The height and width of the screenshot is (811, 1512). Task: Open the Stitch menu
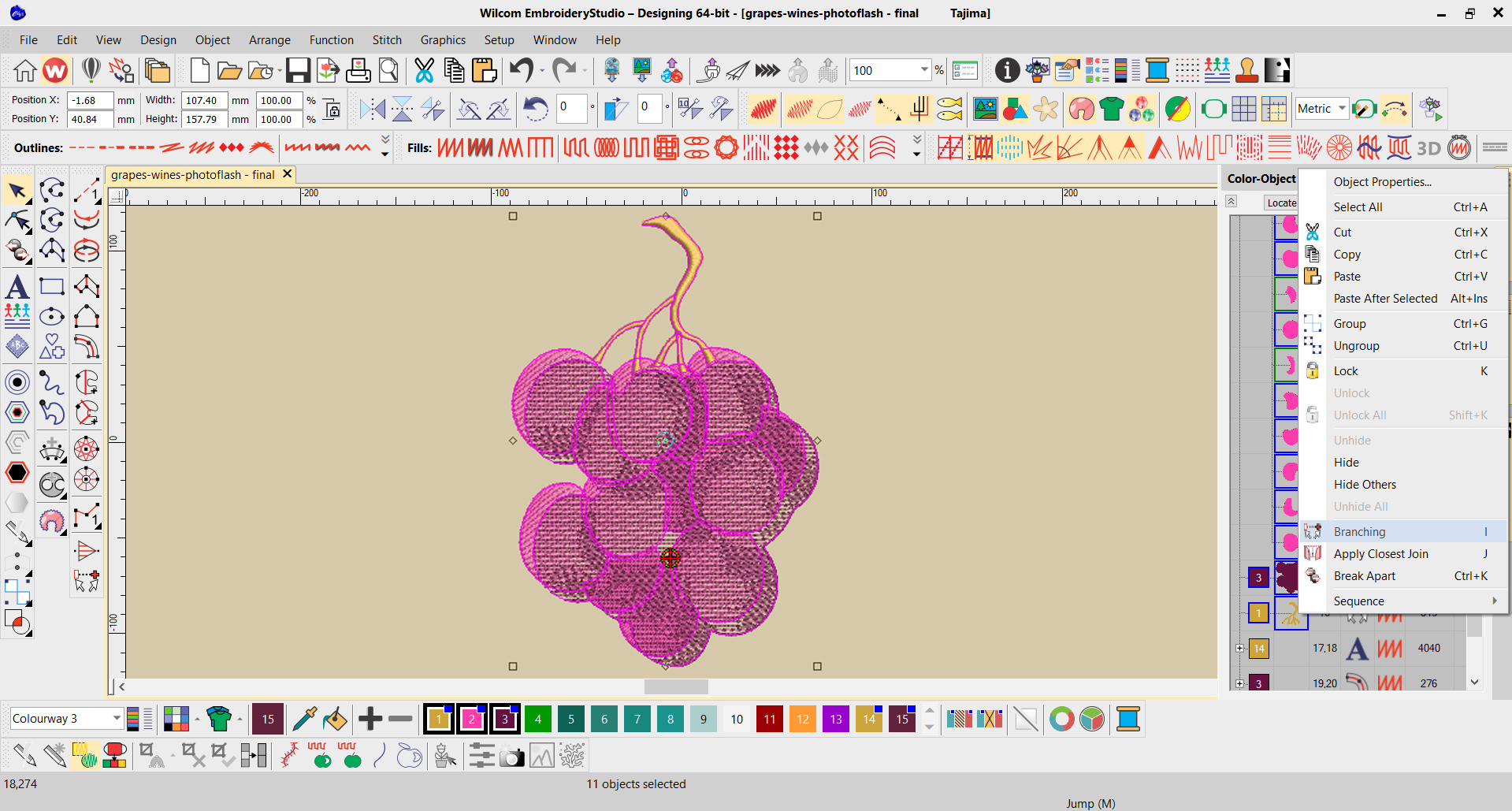(x=386, y=40)
